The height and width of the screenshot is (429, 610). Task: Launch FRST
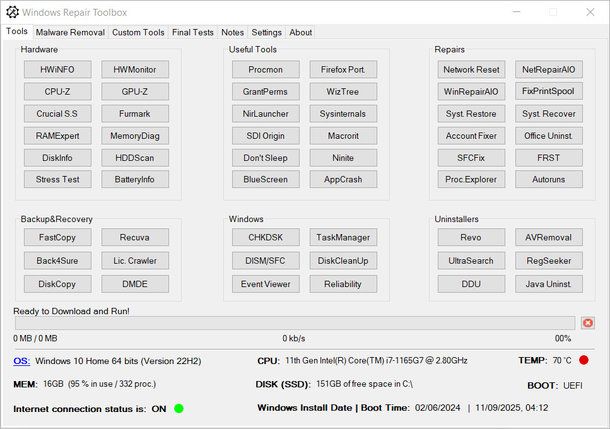tap(549, 158)
